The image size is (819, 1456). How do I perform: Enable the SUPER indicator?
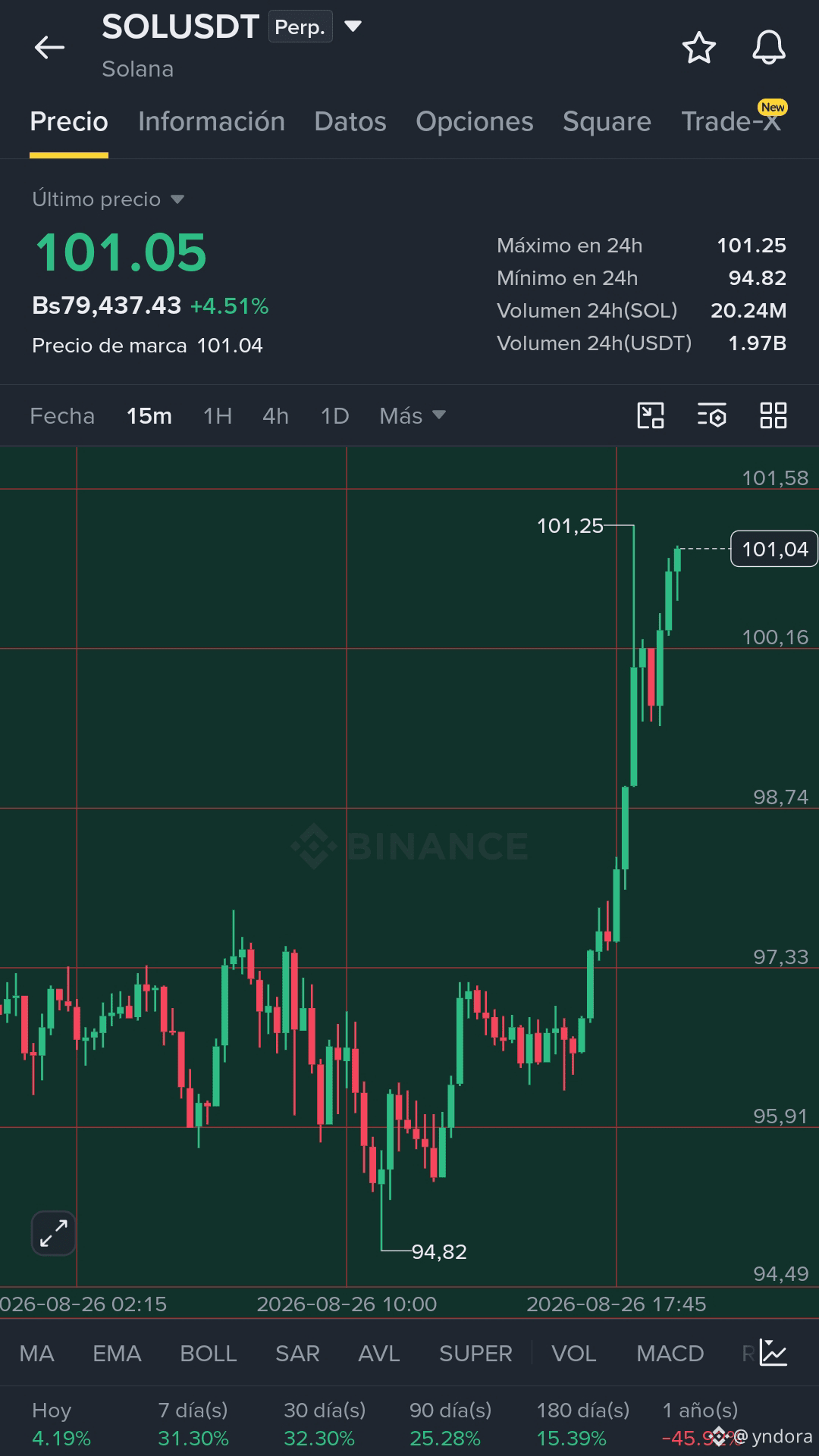click(475, 1353)
